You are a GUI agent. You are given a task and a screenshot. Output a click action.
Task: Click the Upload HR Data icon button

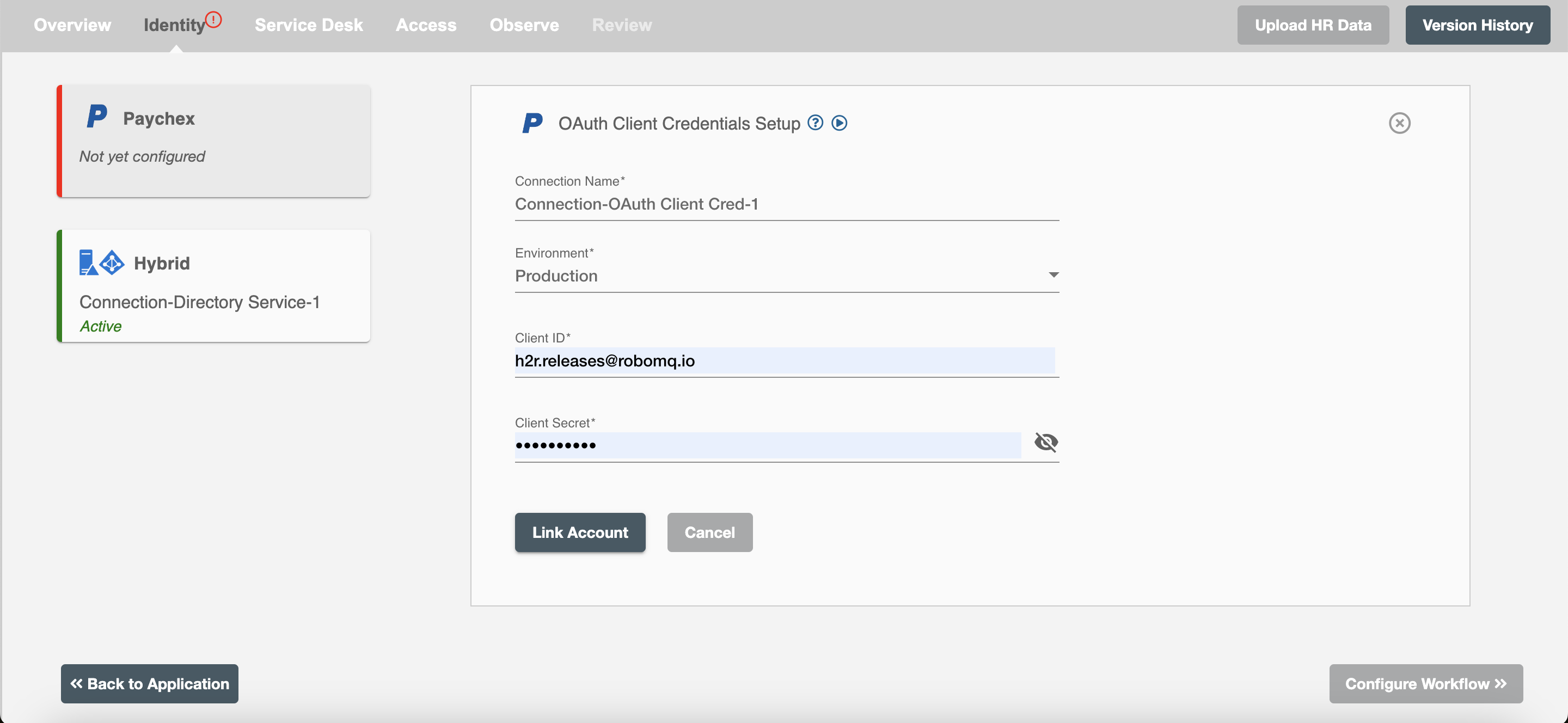[x=1313, y=25]
